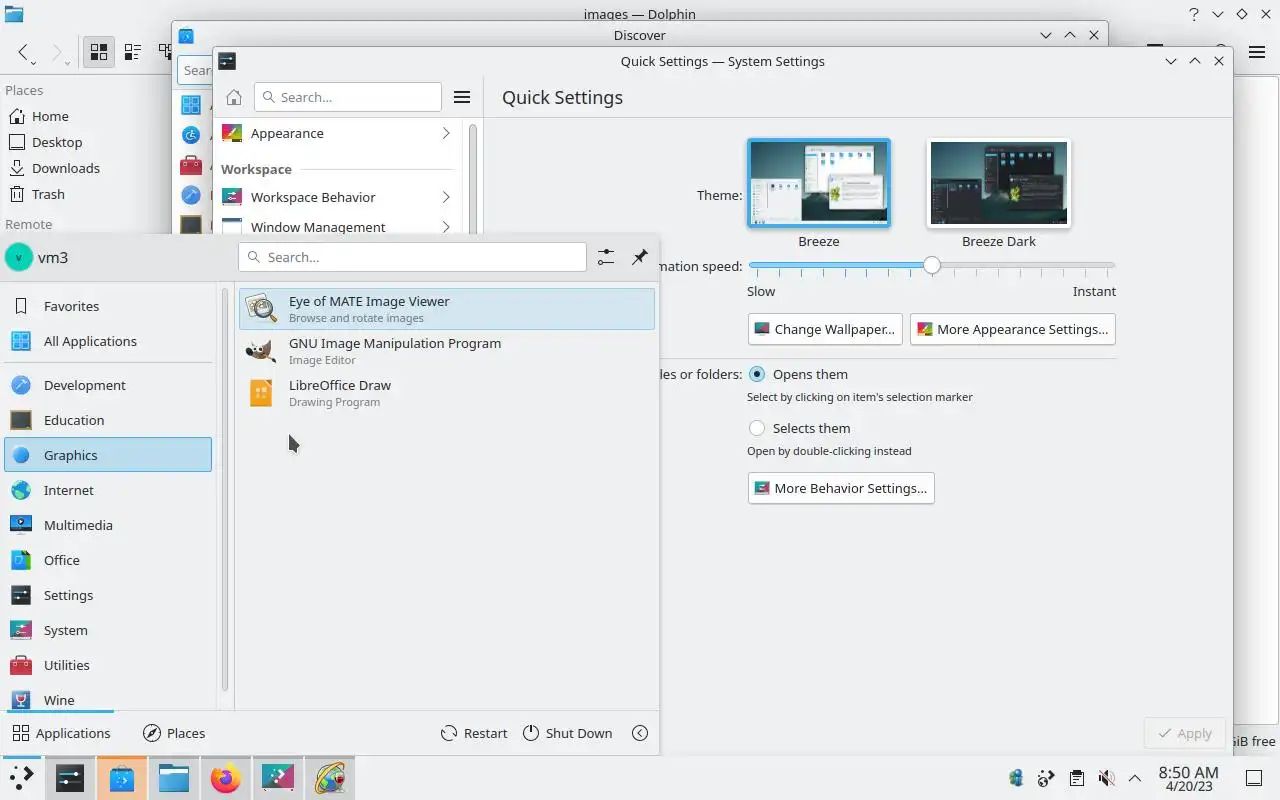Image resolution: width=1280 pixels, height=800 pixels.
Task: Switch to Discover in taskbar
Action: point(122,778)
